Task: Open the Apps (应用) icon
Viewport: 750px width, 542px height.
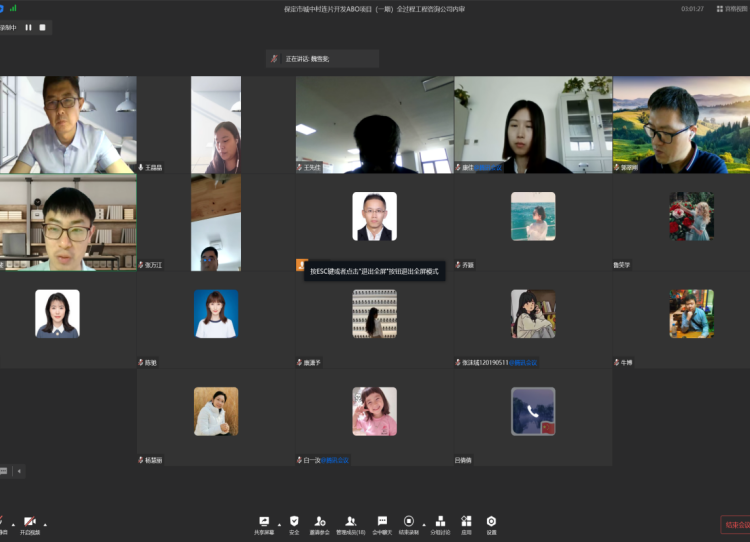Action: (466, 522)
